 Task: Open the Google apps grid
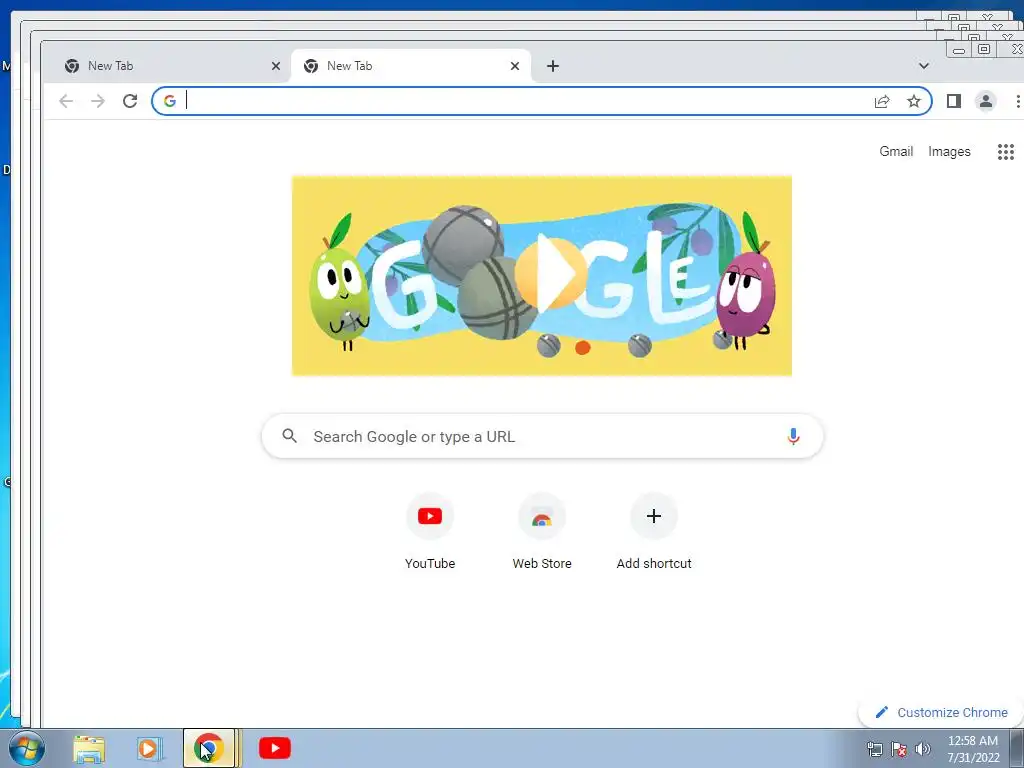[x=1006, y=152]
